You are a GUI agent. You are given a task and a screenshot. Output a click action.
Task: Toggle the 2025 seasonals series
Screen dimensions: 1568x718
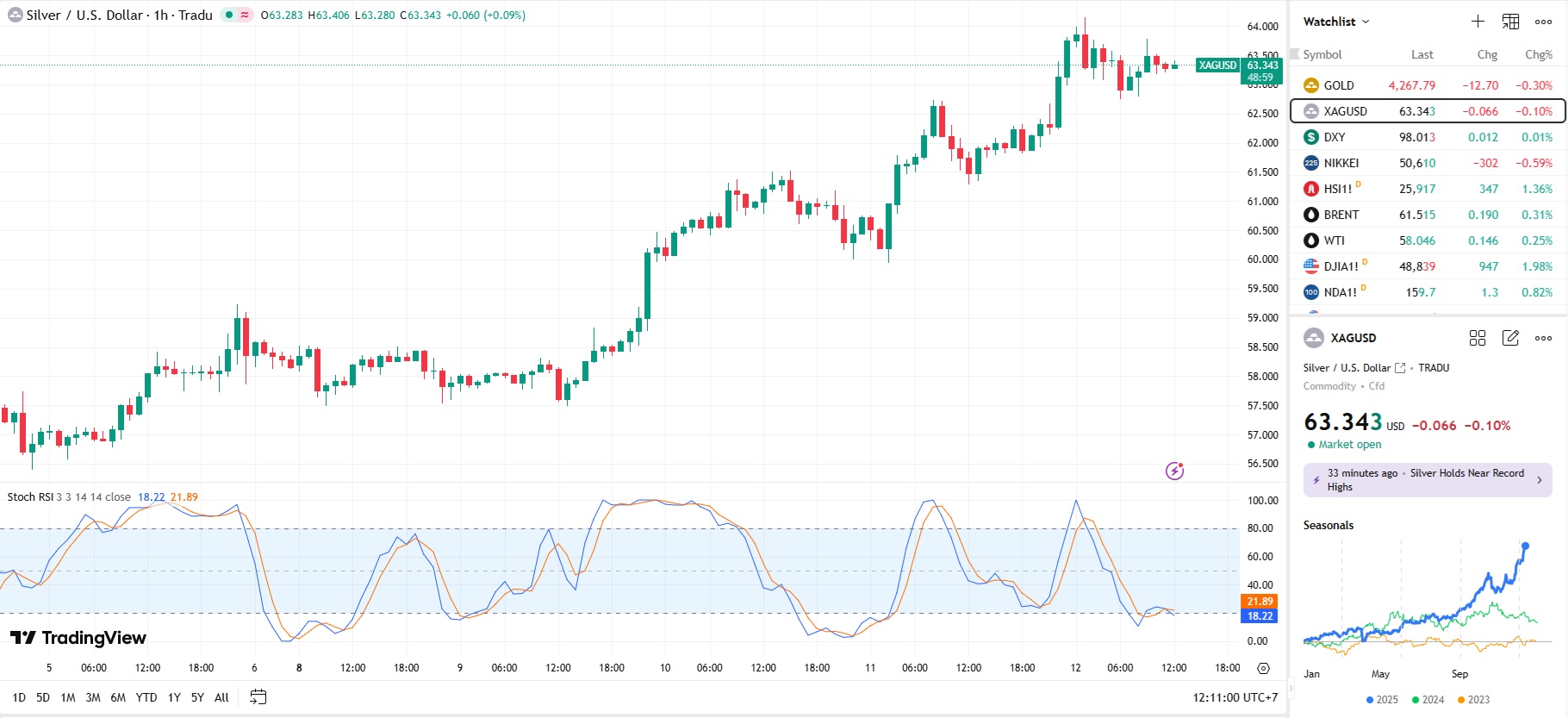(x=1382, y=700)
